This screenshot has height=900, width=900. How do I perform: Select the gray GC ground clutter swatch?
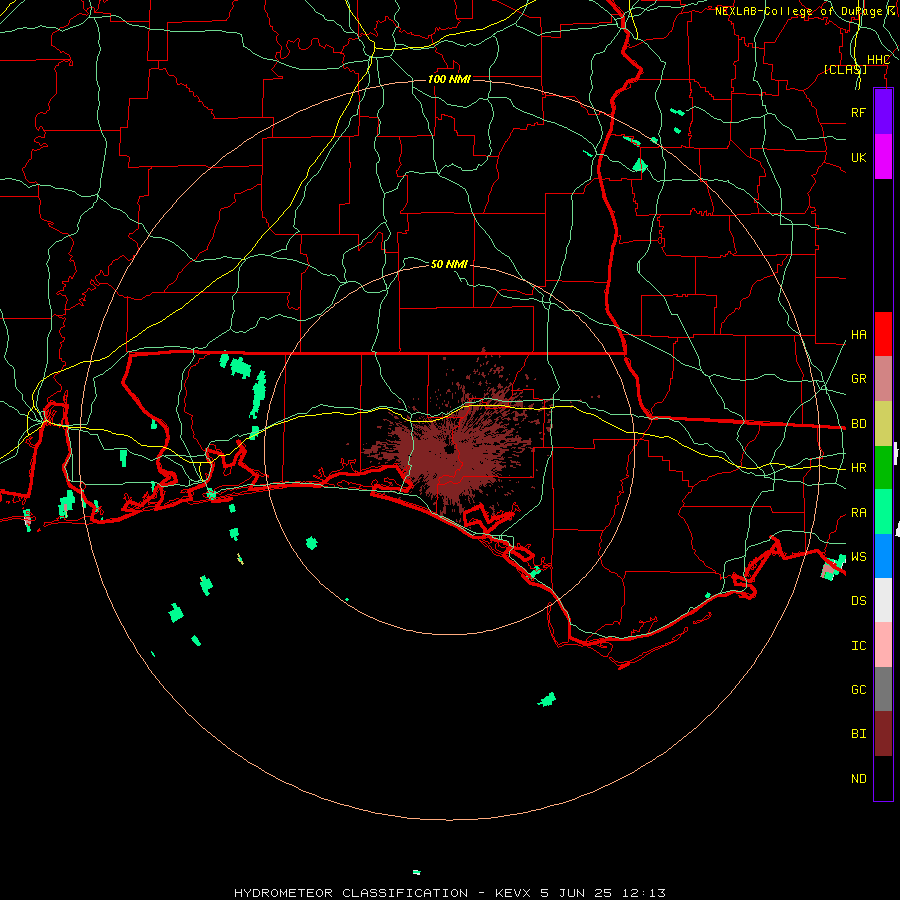coord(883,689)
